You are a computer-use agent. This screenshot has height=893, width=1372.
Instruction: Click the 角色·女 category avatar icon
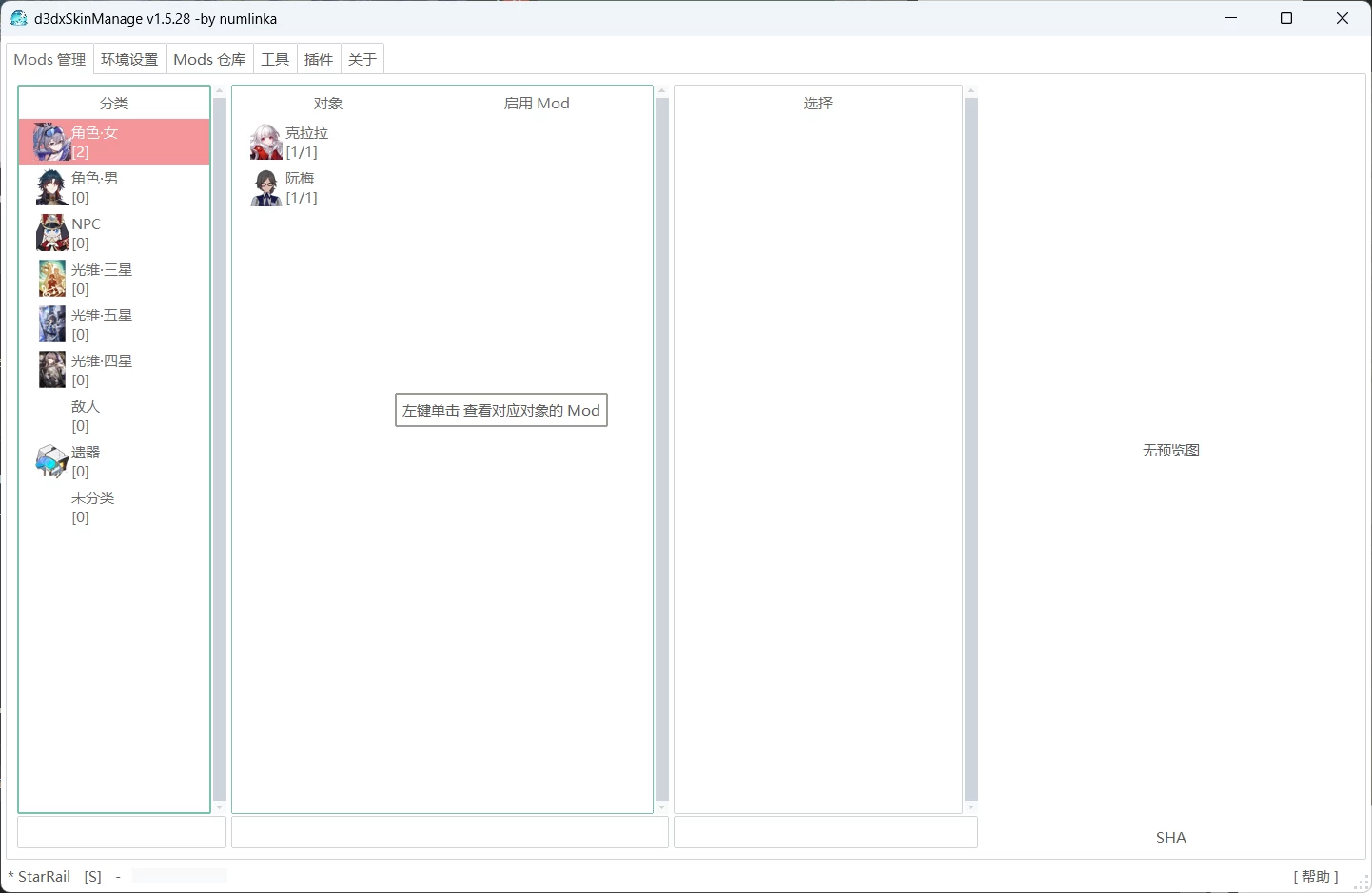click(x=51, y=142)
